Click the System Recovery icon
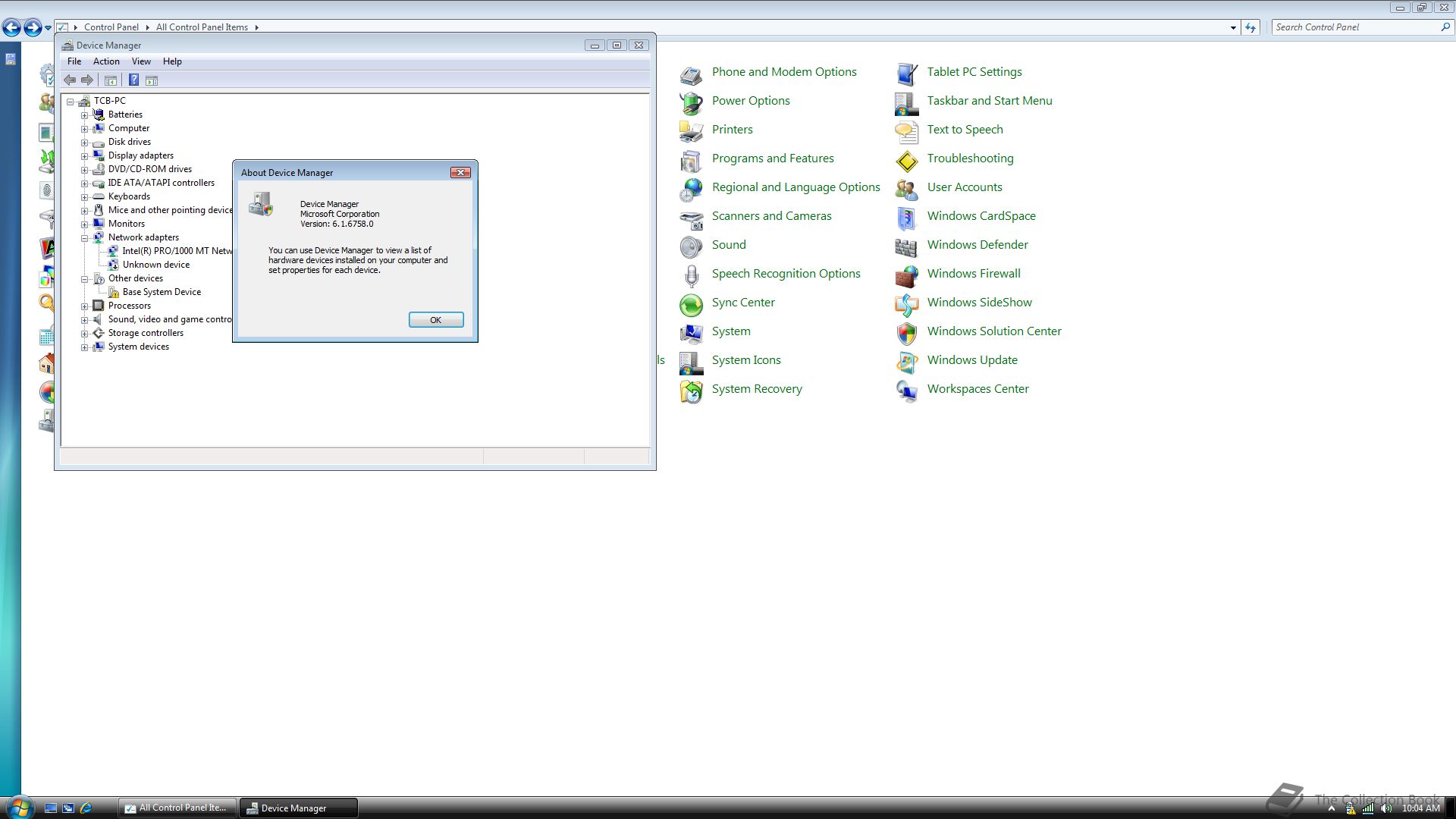The width and height of the screenshot is (1456, 819). [x=691, y=391]
